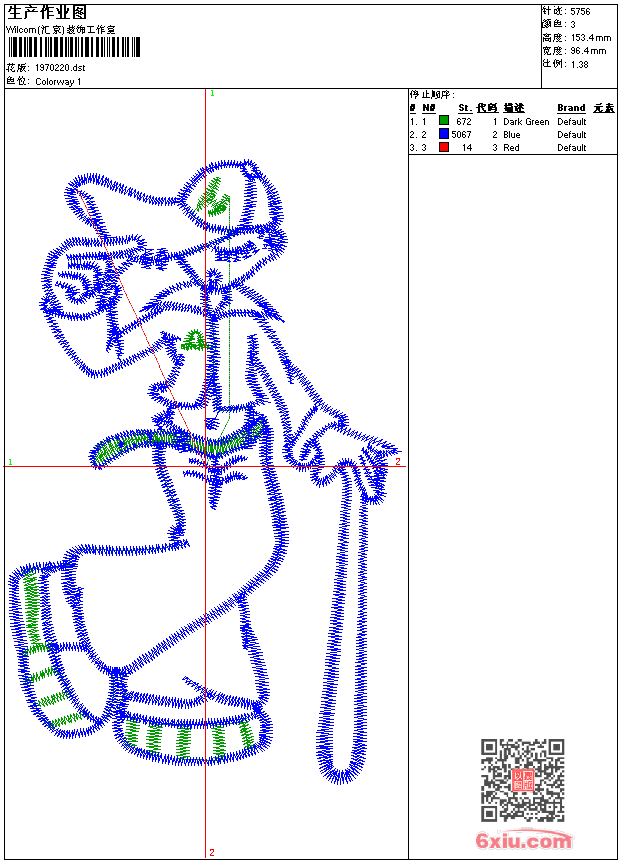
Task: Select the barcode under the Wilcom header
Action: click(74, 48)
